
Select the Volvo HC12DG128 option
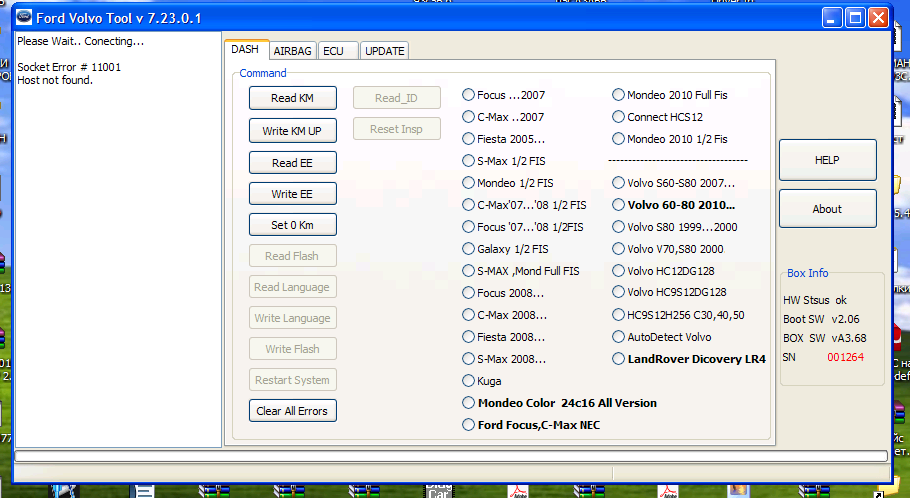663,271
